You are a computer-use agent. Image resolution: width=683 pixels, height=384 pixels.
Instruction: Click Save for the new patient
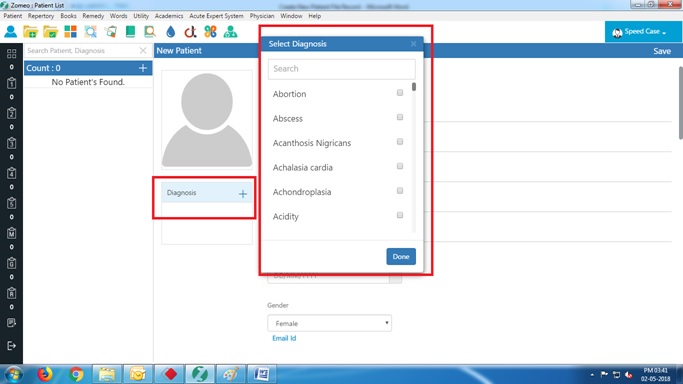coord(662,51)
